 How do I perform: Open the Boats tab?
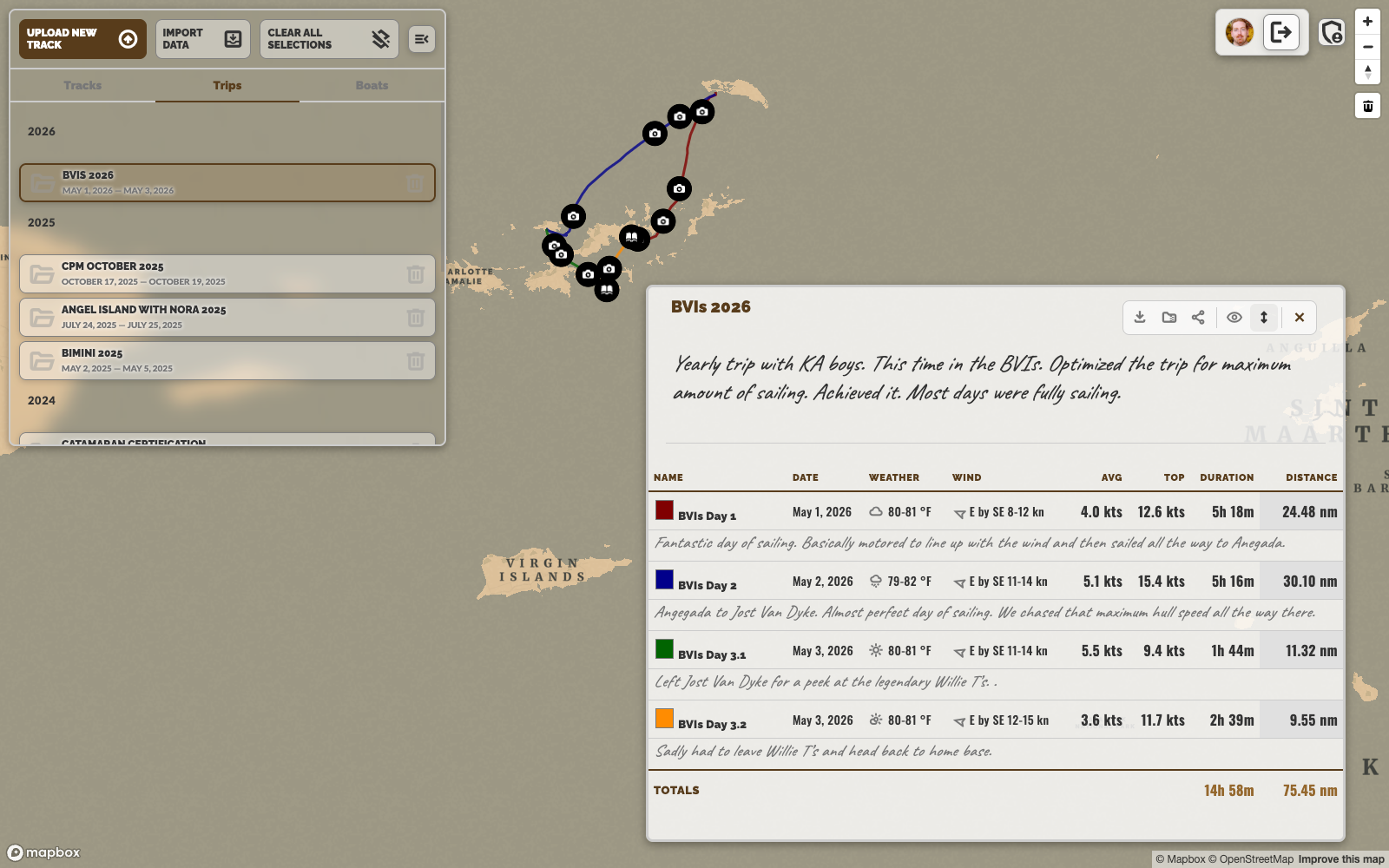click(x=372, y=85)
